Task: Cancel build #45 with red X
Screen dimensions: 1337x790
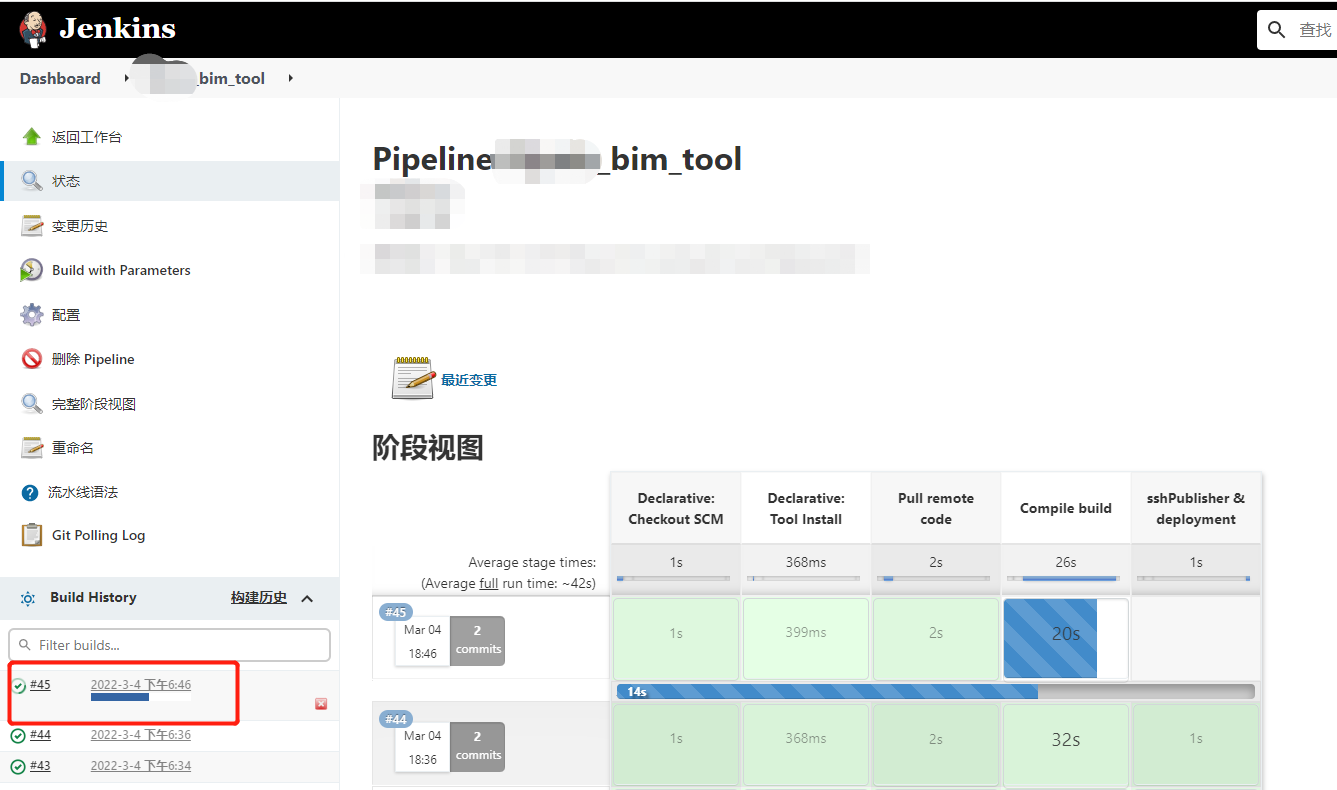Action: 321,704
